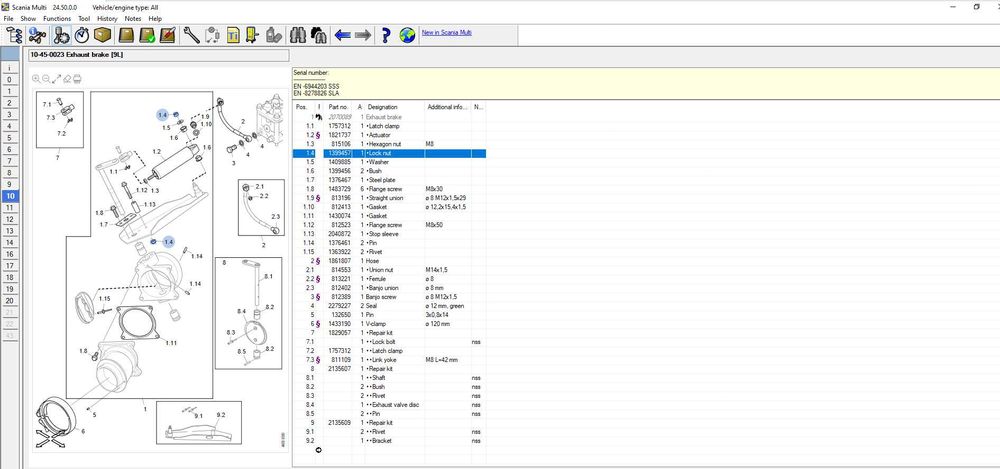This screenshot has height=469, width=1000.
Task: Click the globe icon in toolbar
Action: (x=407, y=37)
